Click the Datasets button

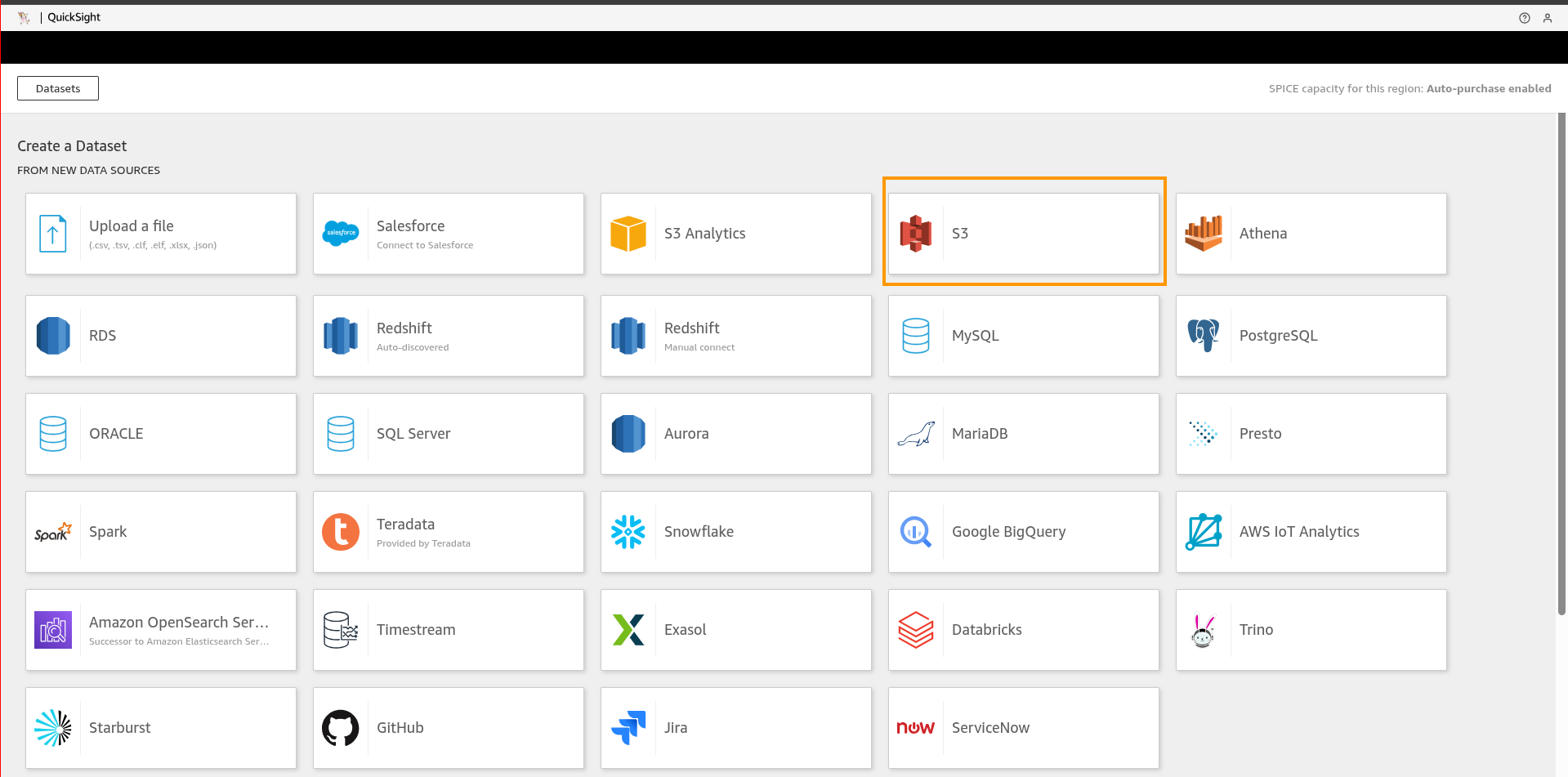point(58,88)
